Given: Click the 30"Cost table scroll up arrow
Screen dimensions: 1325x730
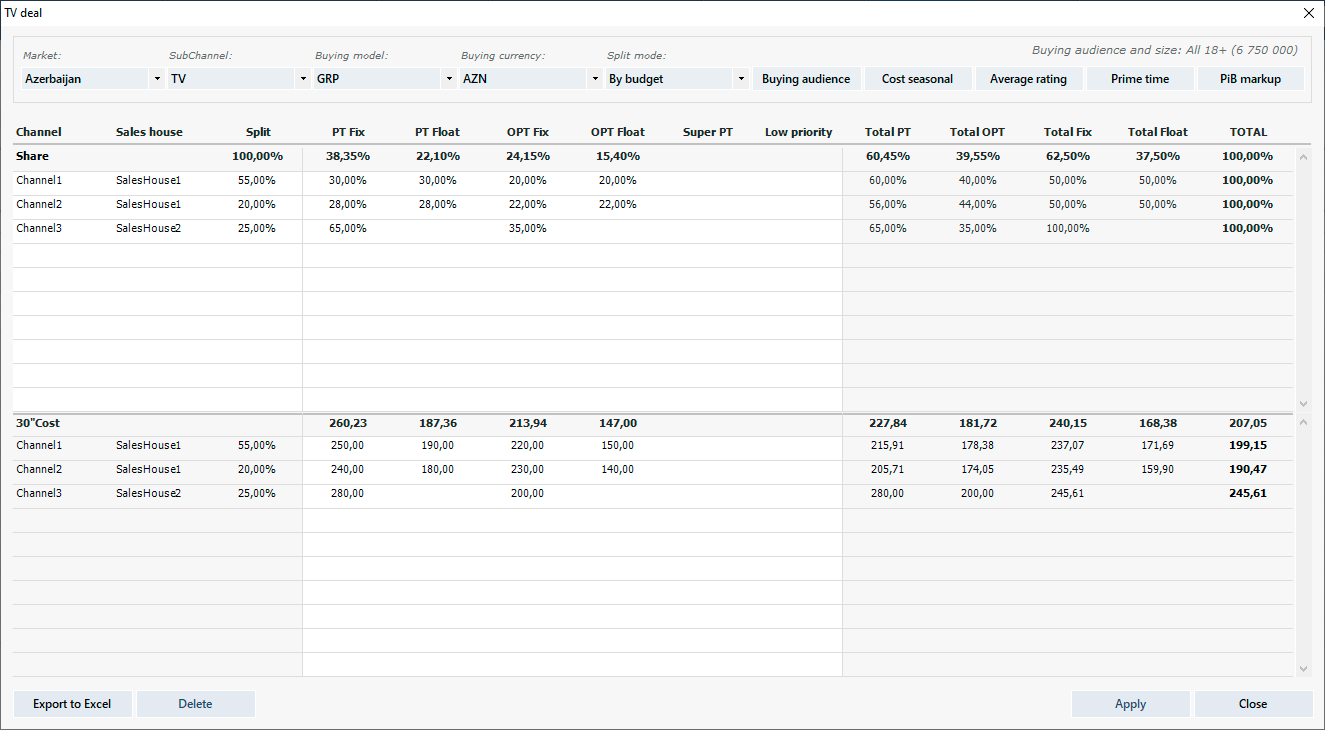Looking at the screenshot, I should coord(1302,422).
